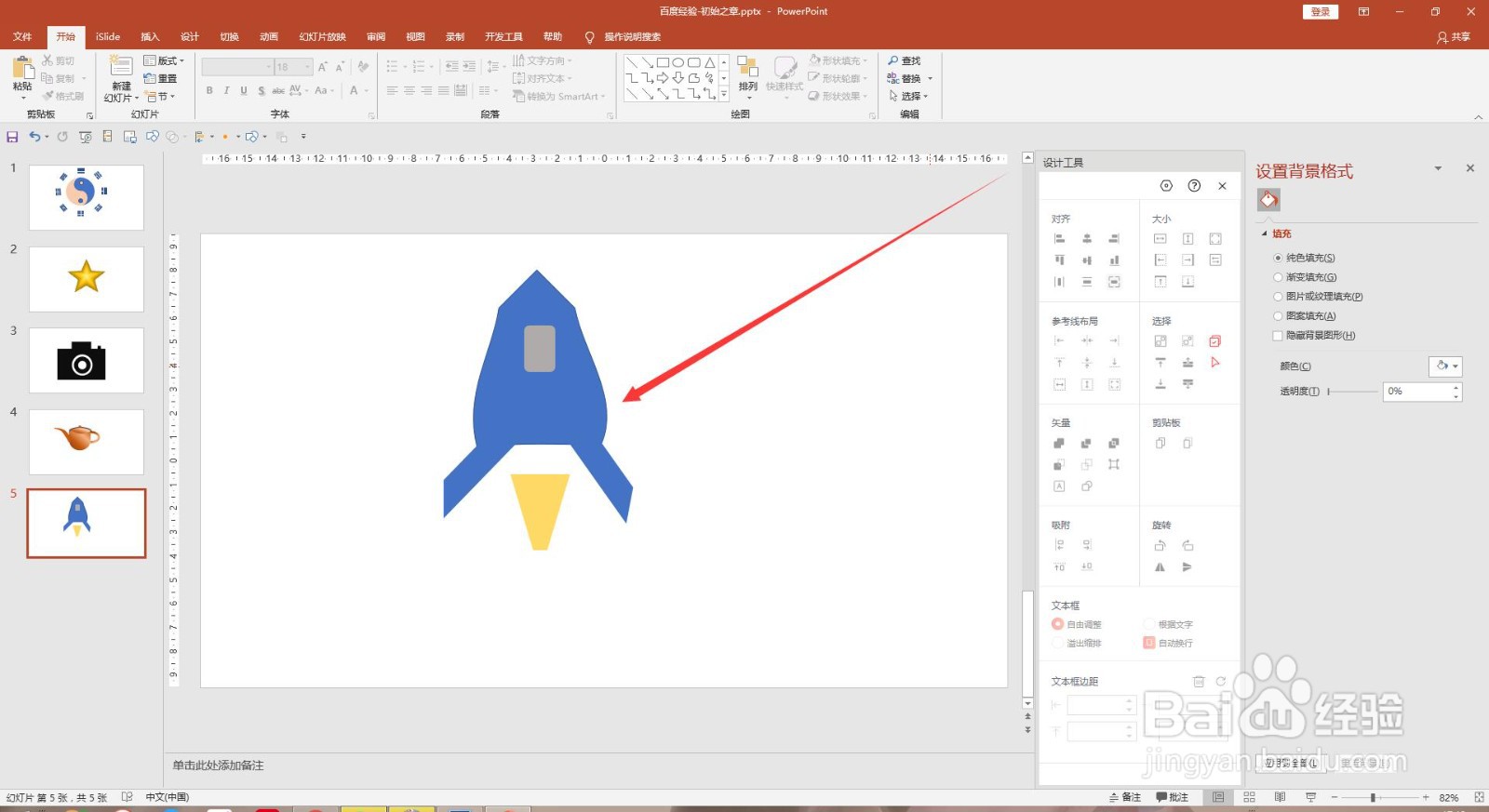Click fit slide to window icon

click(1479, 797)
